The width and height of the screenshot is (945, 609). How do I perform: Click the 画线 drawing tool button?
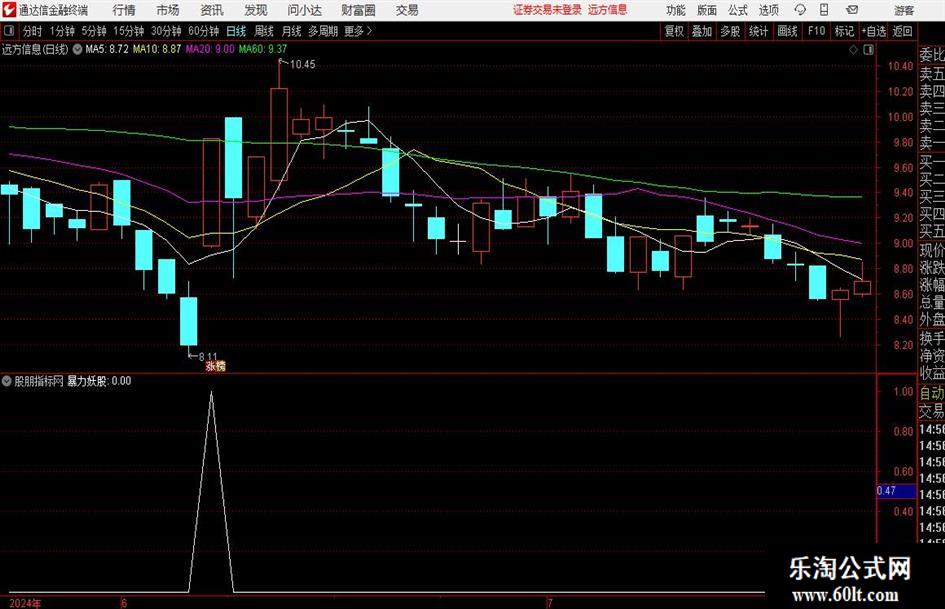[787, 31]
